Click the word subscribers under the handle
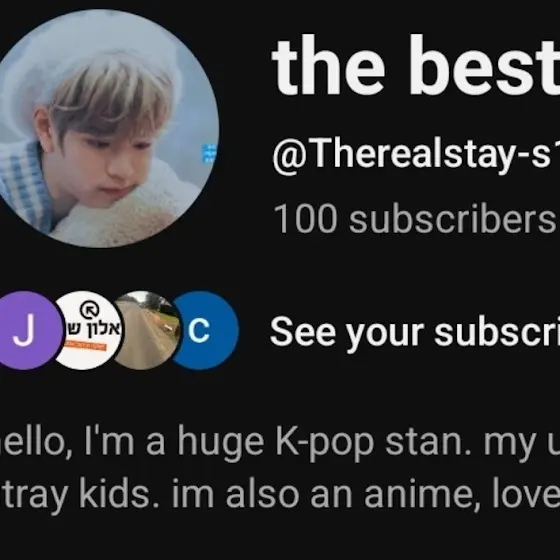Image resolution: width=560 pixels, height=560 pixels. tap(452, 219)
